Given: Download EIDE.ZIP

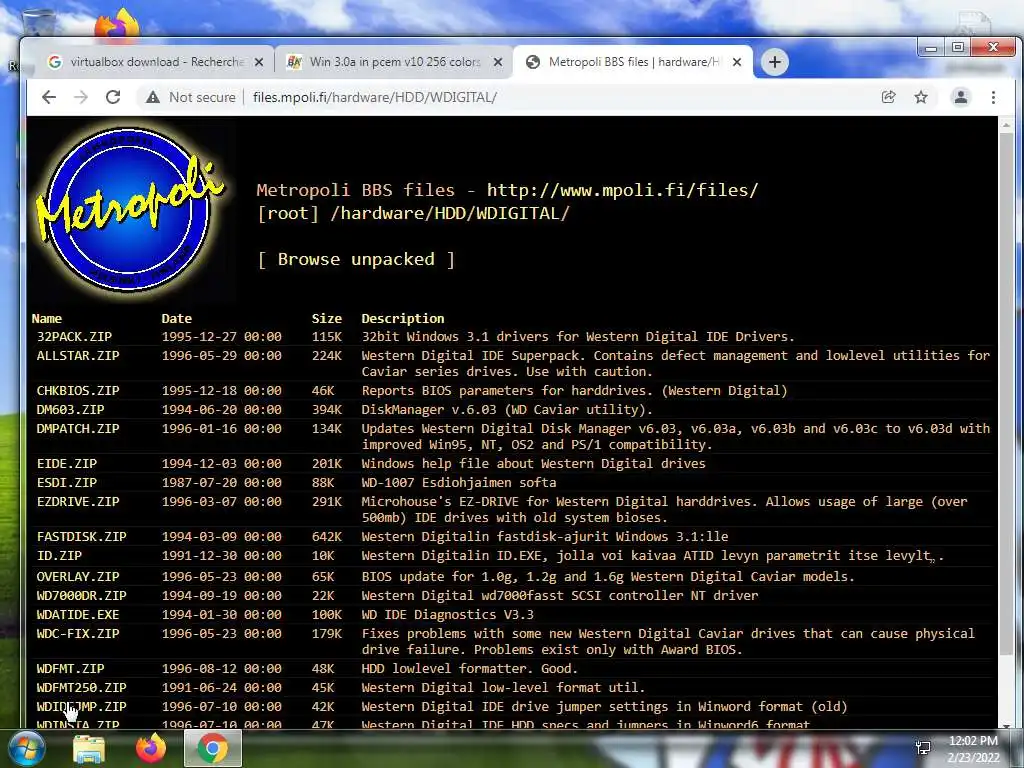Looking at the screenshot, I should (x=67, y=464).
